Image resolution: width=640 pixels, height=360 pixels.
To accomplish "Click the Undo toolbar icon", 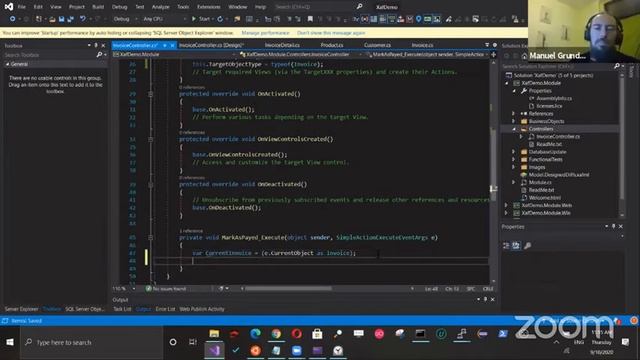I will 83,19.
